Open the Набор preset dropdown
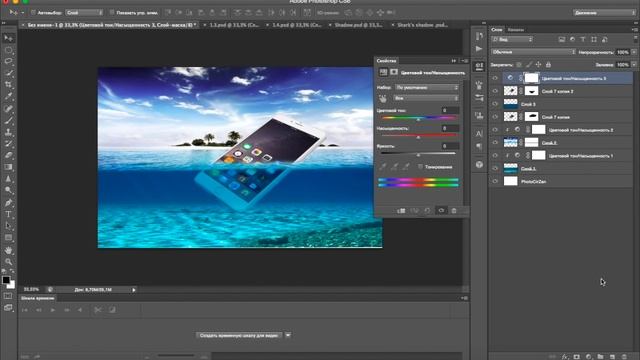The image size is (640, 360). tap(427, 87)
